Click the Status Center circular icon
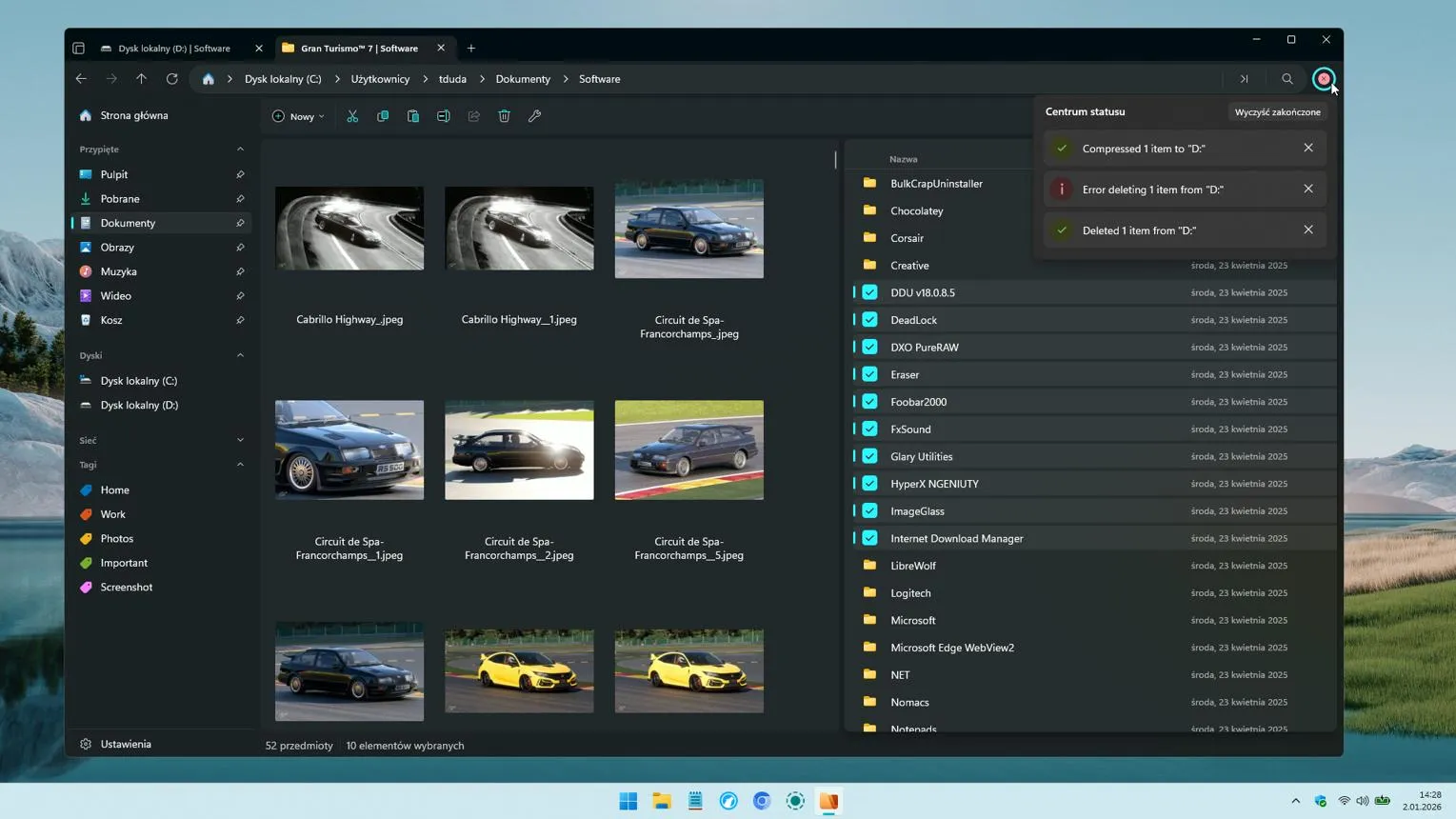The height and width of the screenshot is (819, 1456). [1324, 79]
